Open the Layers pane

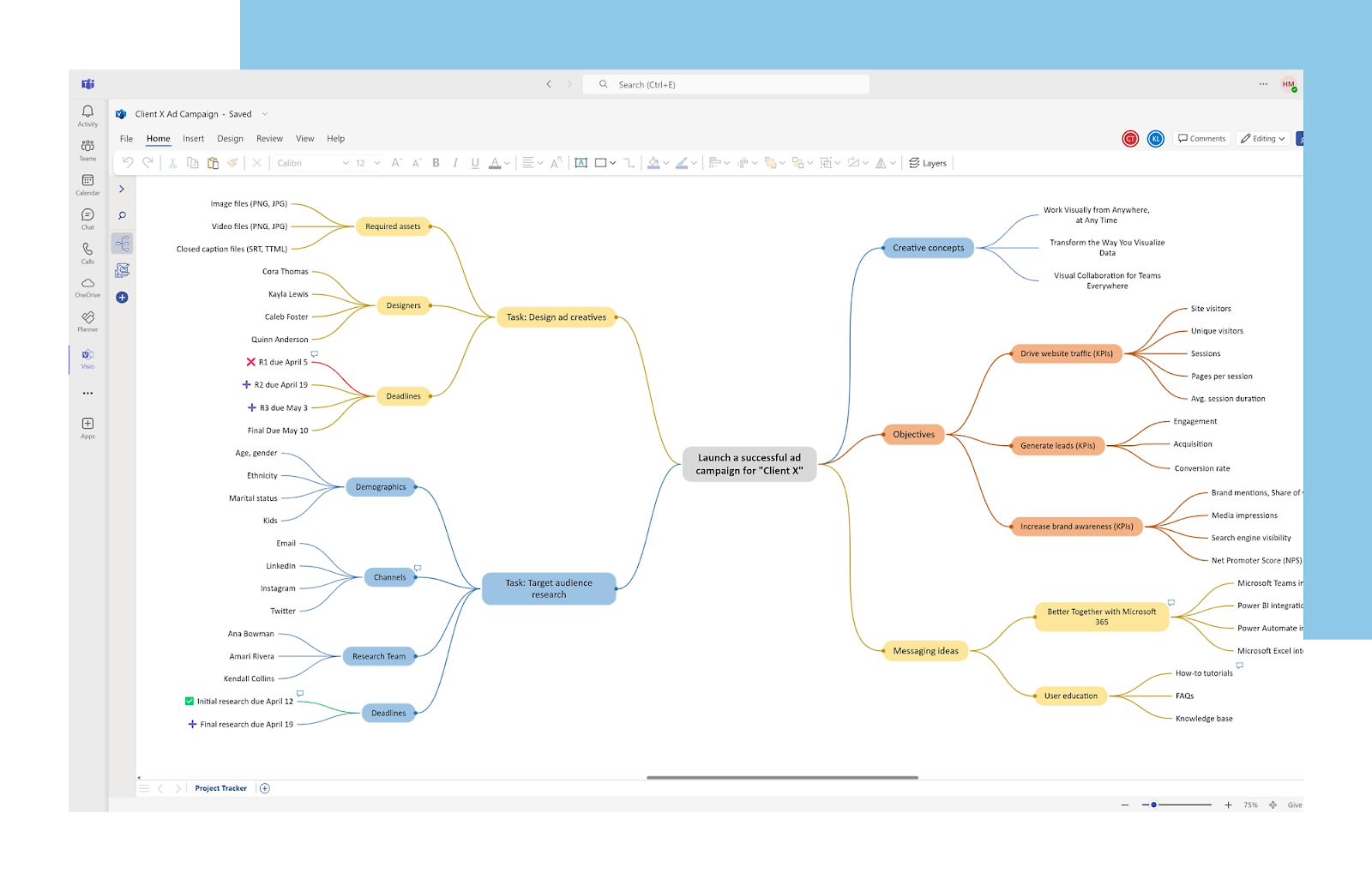tap(928, 162)
